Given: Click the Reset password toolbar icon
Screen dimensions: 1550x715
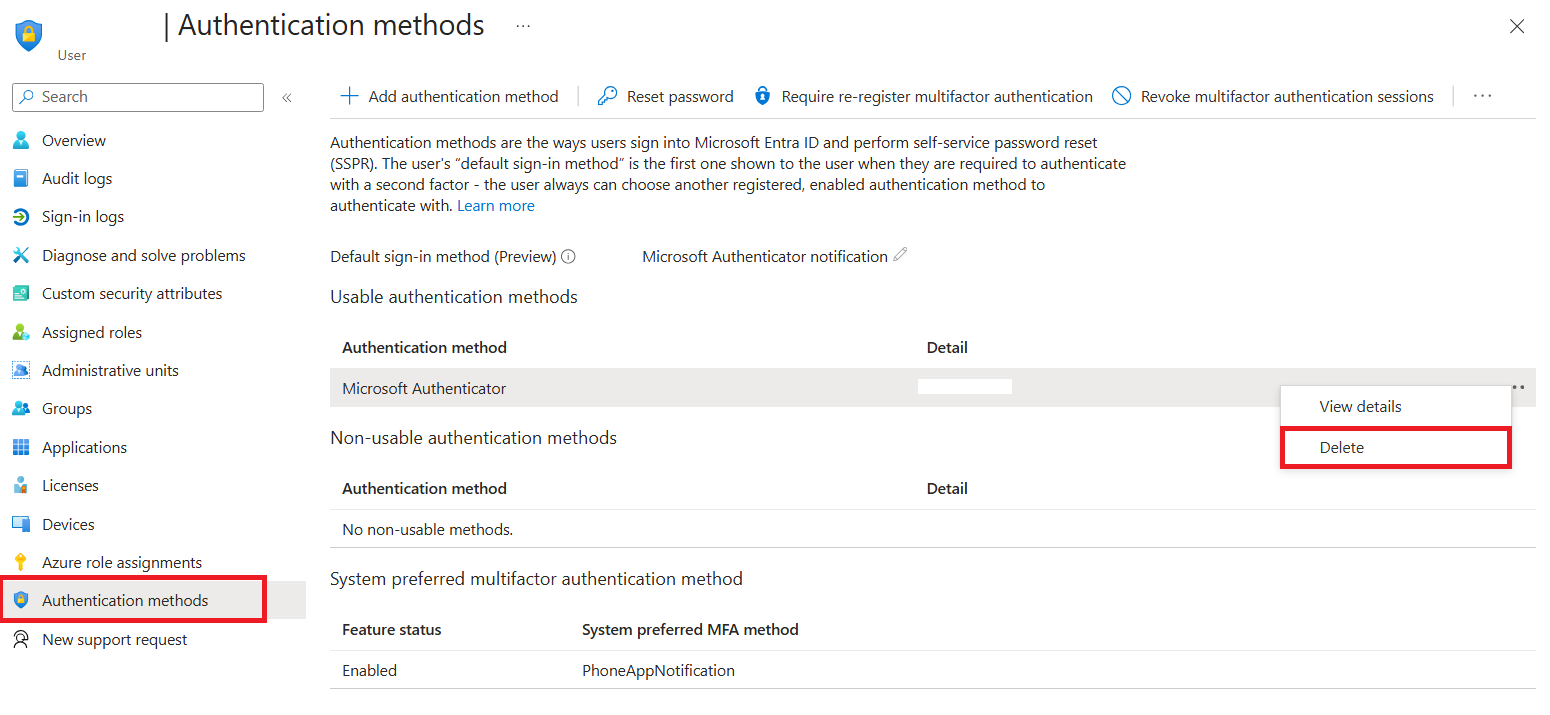Looking at the screenshot, I should click(606, 96).
